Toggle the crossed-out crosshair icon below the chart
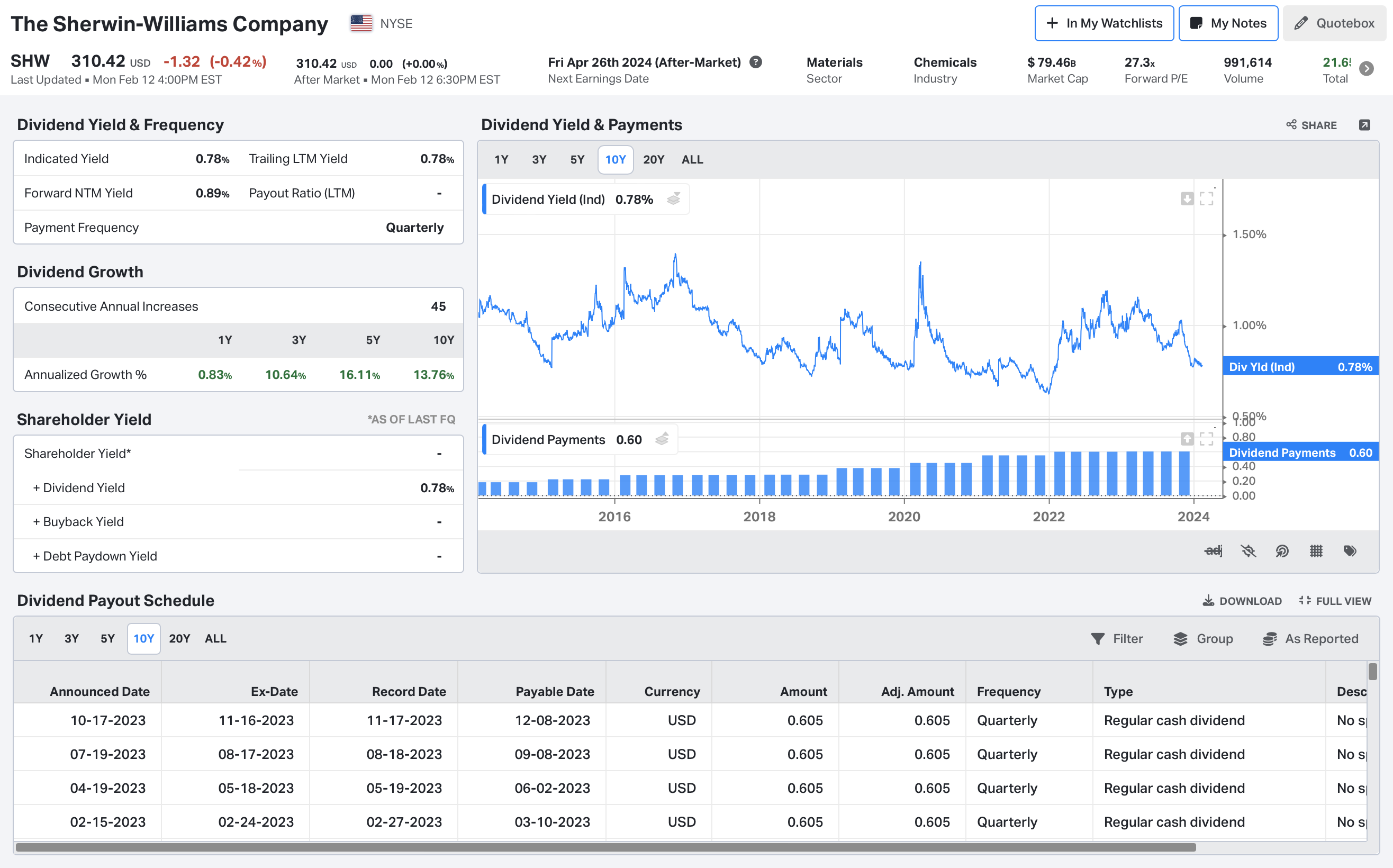Screen dimensions: 1393x868 [1249, 551]
